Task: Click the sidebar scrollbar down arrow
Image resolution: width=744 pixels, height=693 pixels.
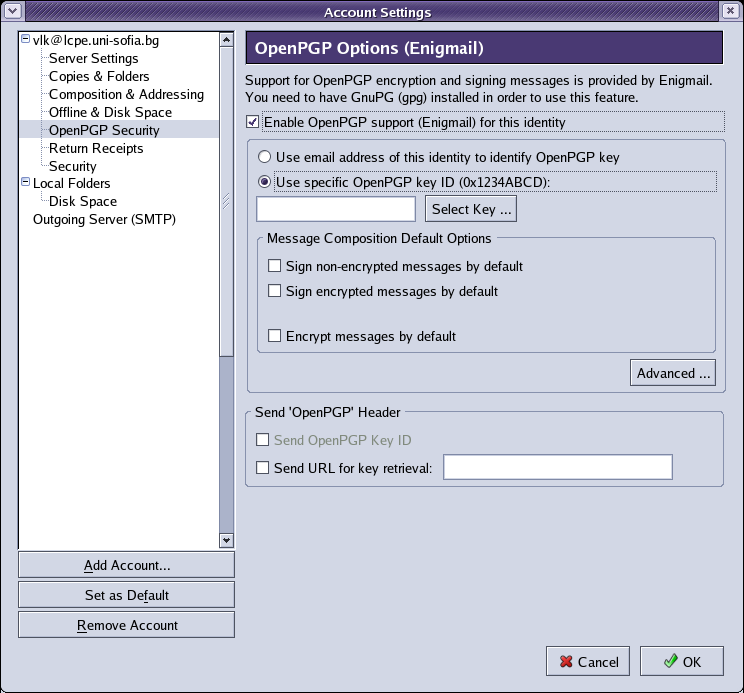Action: pyautogui.click(x=226, y=540)
